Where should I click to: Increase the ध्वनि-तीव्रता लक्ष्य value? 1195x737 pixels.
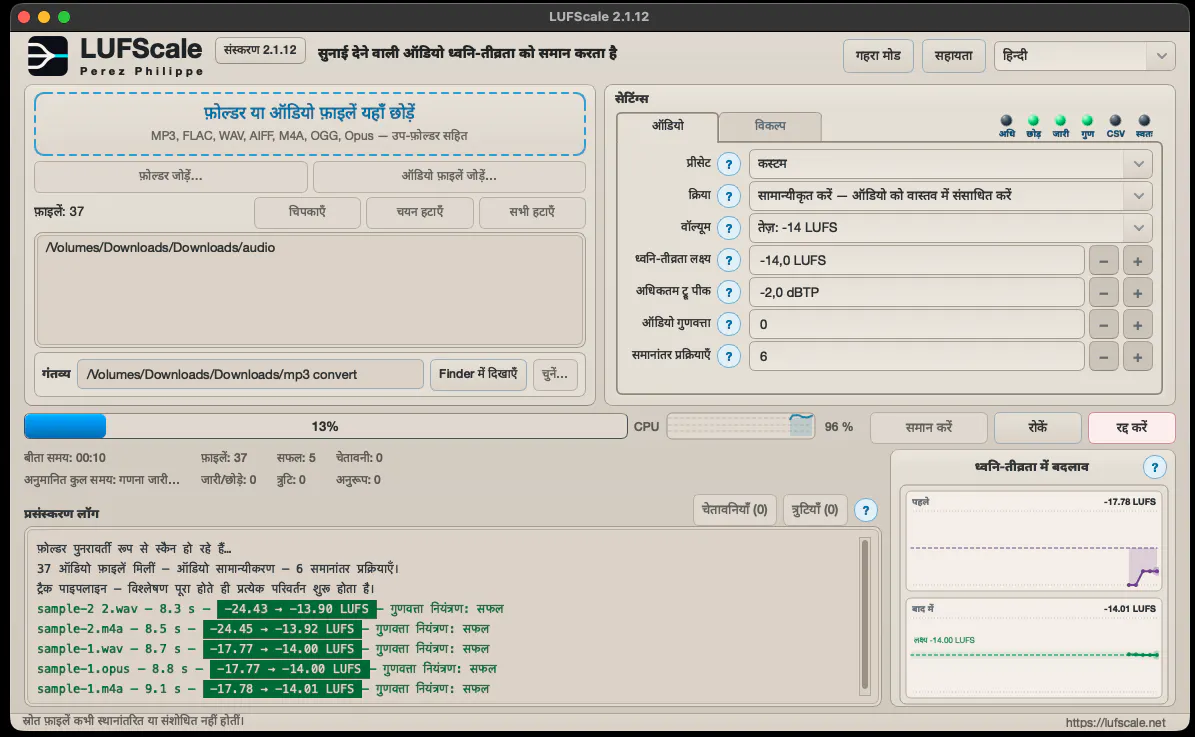pos(1137,261)
